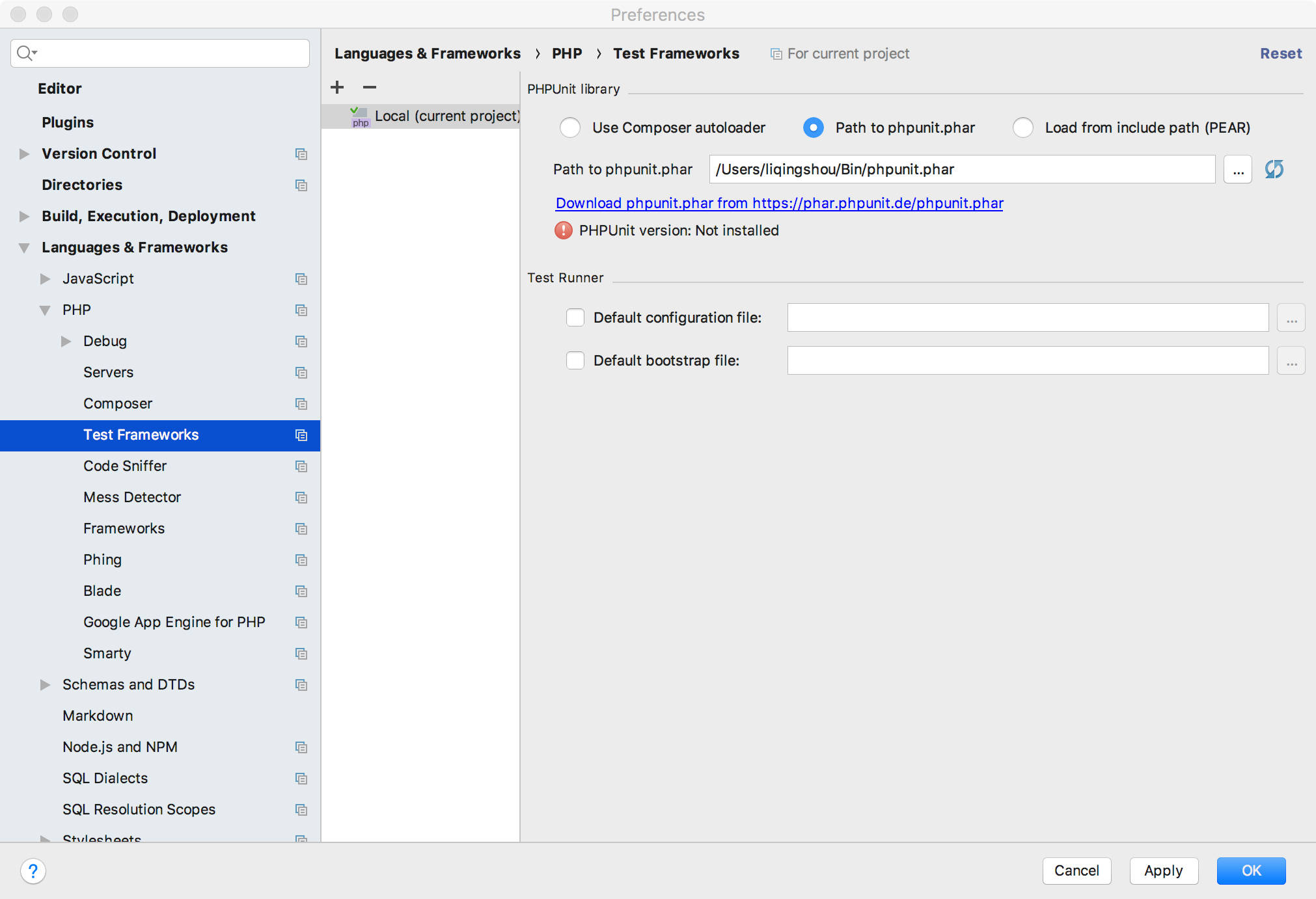Screen dimensions: 1316x899
Task: Click the copy settings icon next to Version Control
Action: [x=300, y=153]
